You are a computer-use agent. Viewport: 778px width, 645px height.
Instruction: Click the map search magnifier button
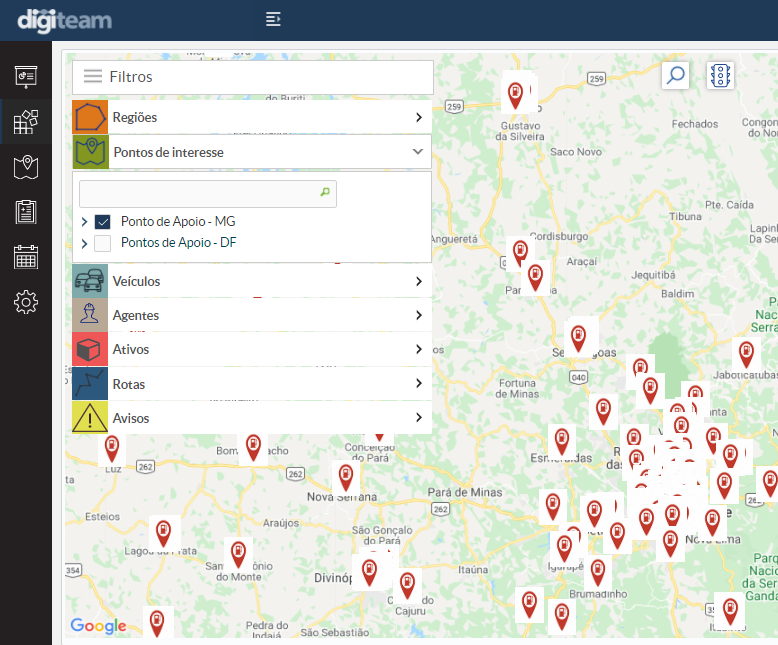tap(675, 75)
